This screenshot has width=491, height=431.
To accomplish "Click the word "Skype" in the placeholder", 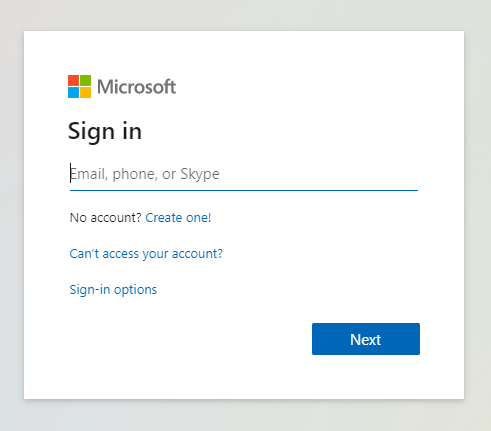I will coord(200,174).
